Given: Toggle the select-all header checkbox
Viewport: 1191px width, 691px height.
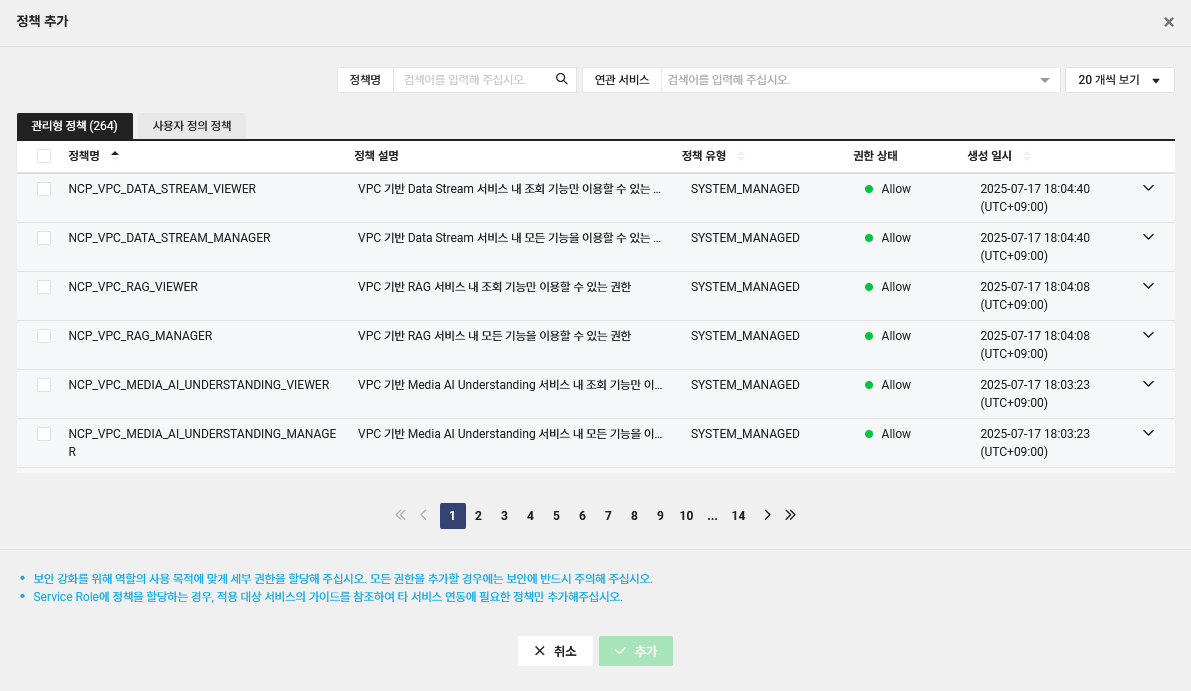Looking at the screenshot, I should tap(44, 156).
